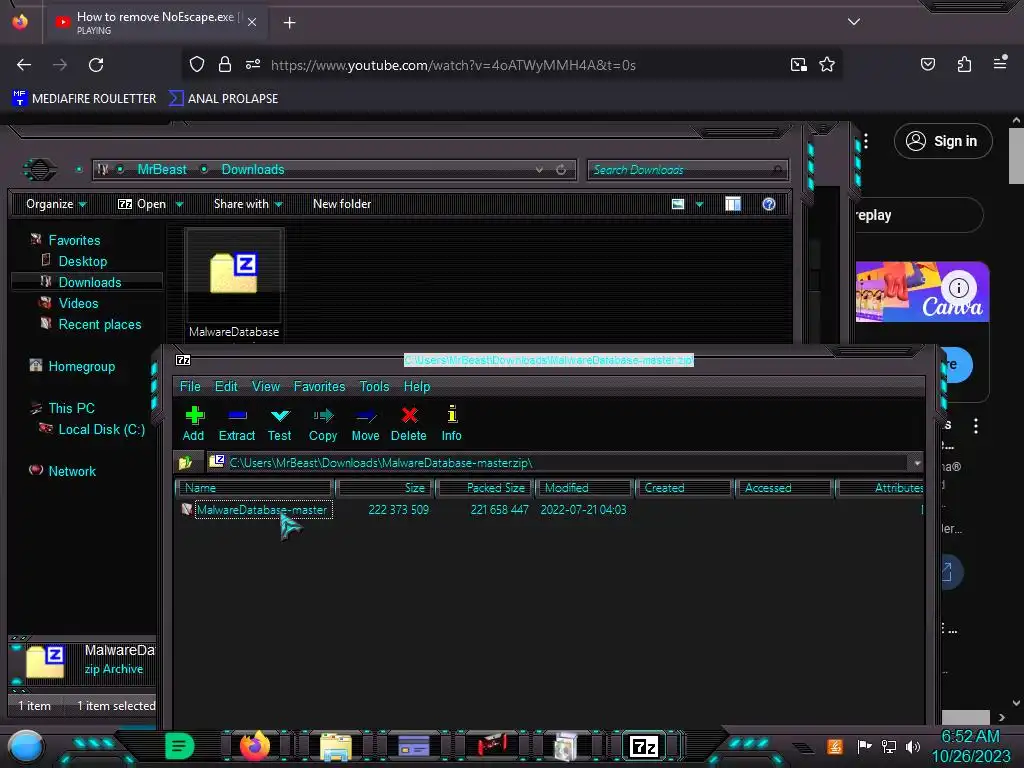Image resolution: width=1024 pixels, height=768 pixels.
Task: Open the Share with dropdown in Explorer
Action: tap(248, 204)
